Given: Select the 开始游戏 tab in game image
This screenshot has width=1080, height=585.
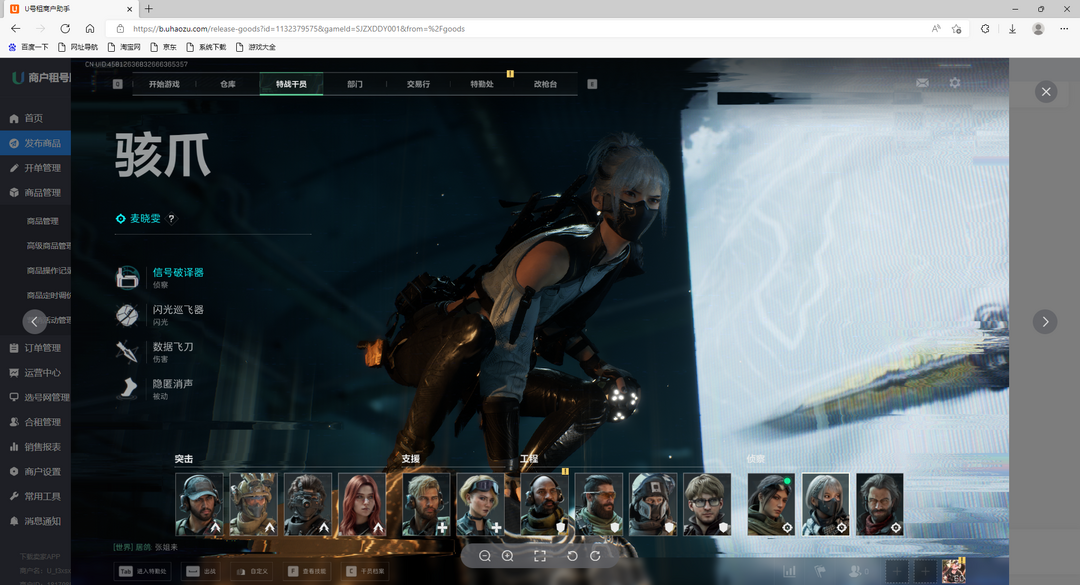Looking at the screenshot, I should 164,84.
